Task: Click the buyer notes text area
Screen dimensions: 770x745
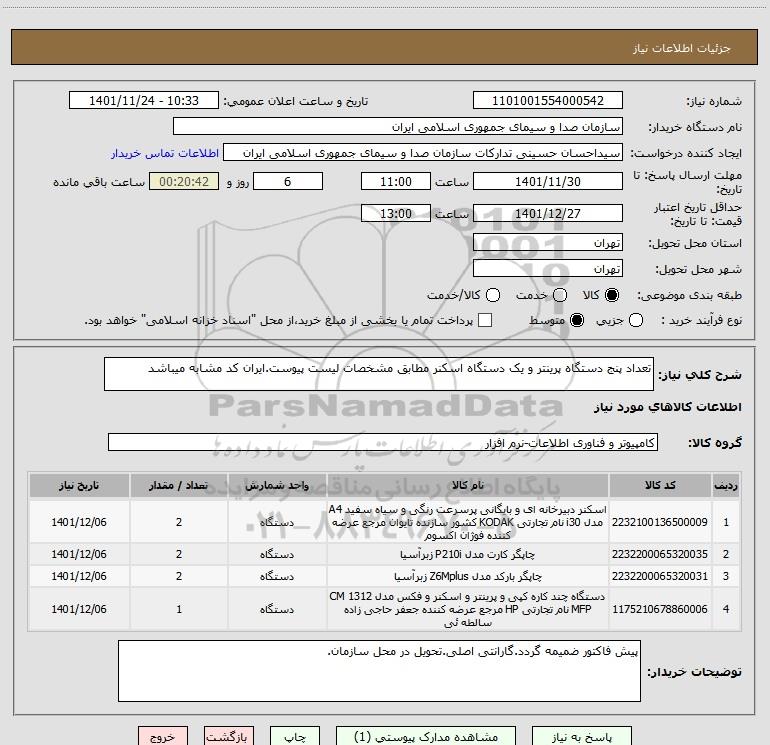Action: click(379, 671)
